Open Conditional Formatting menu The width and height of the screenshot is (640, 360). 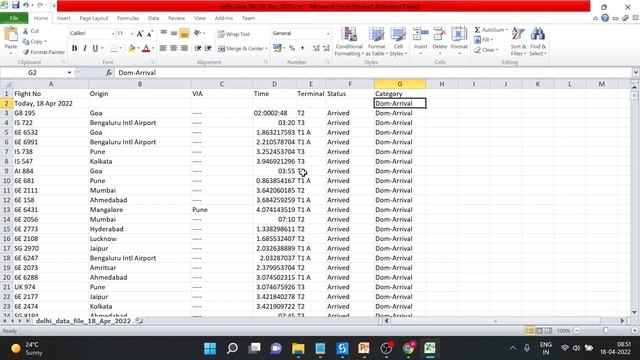[349, 42]
